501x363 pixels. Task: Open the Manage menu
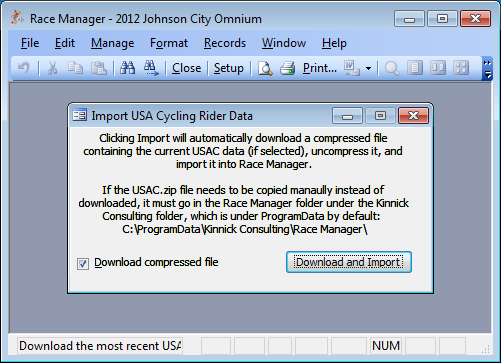(x=113, y=43)
